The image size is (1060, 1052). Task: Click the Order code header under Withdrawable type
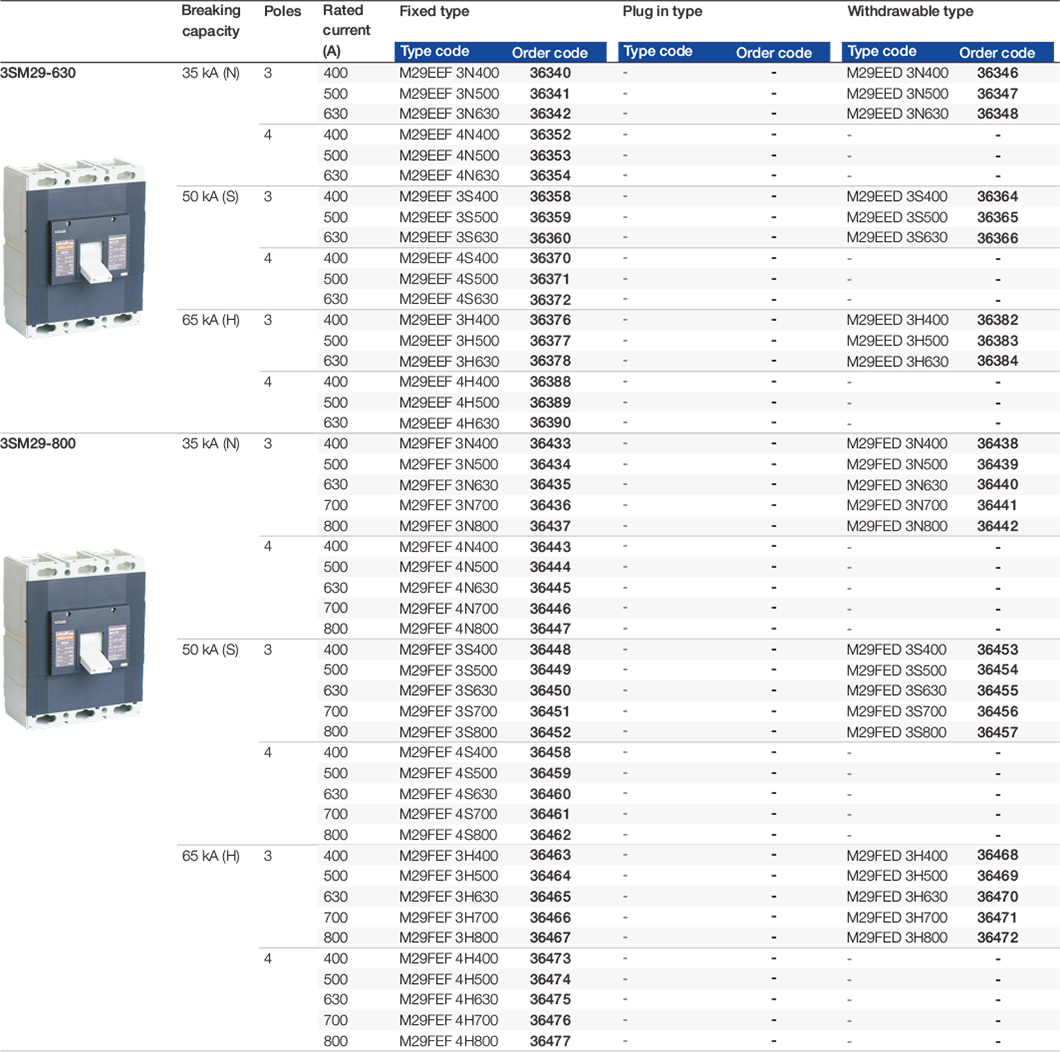coord(996,53)
